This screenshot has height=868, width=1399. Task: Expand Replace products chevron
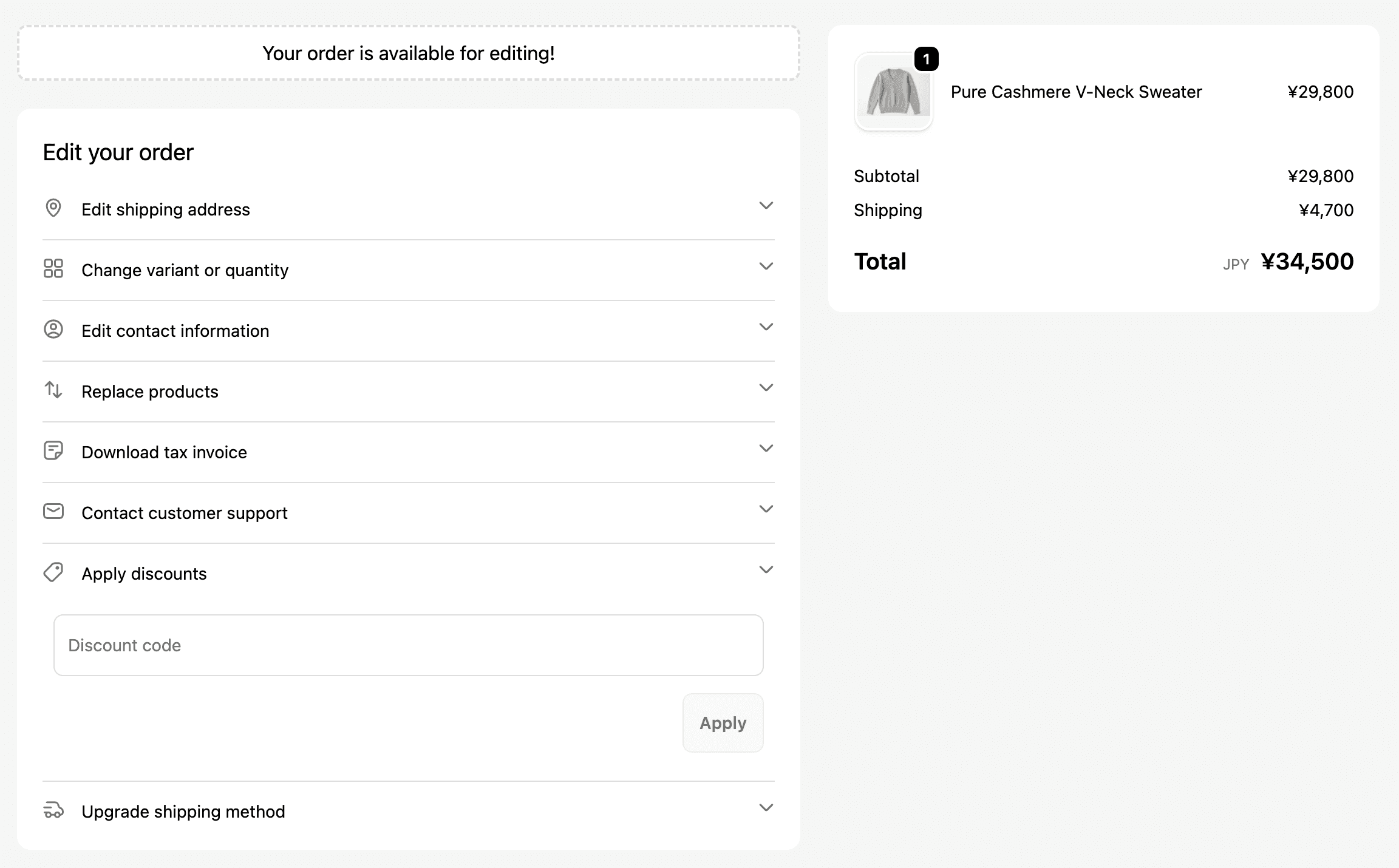pos(766,388)
